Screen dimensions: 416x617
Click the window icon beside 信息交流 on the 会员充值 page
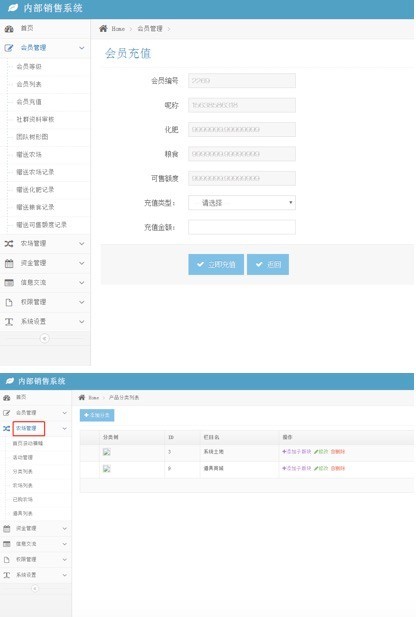[x=9, y=283]
